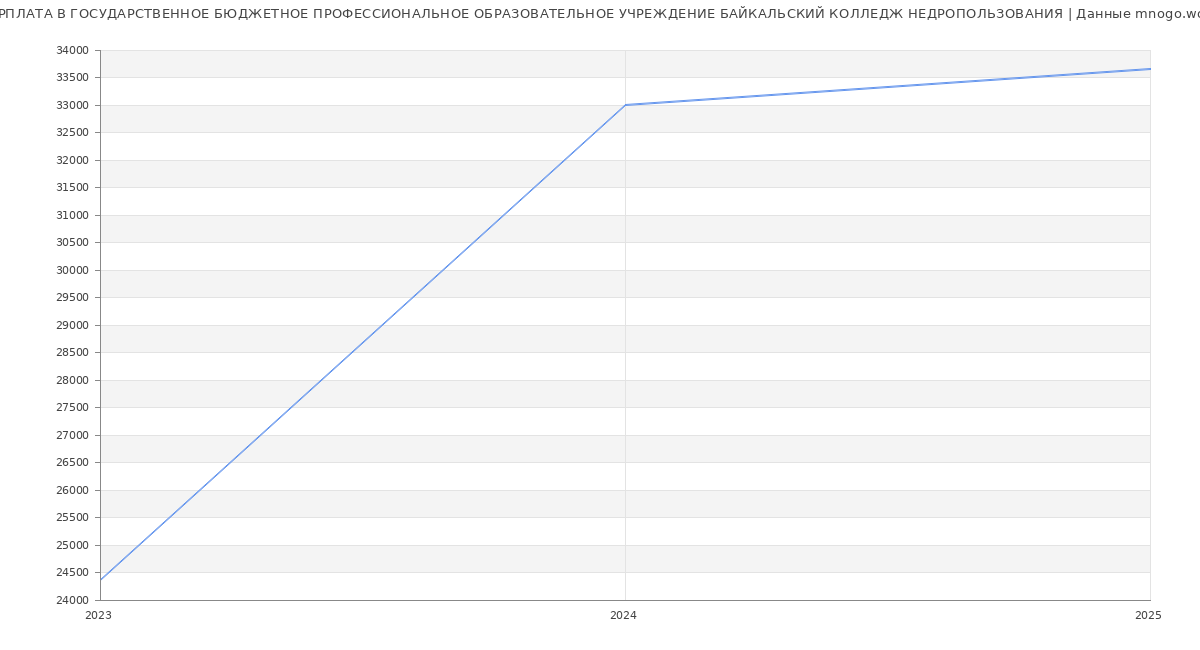The height and width of the screenshot is (650, 1200).
Task: Click the 33000 y-axis label
Action: [74, 105]
